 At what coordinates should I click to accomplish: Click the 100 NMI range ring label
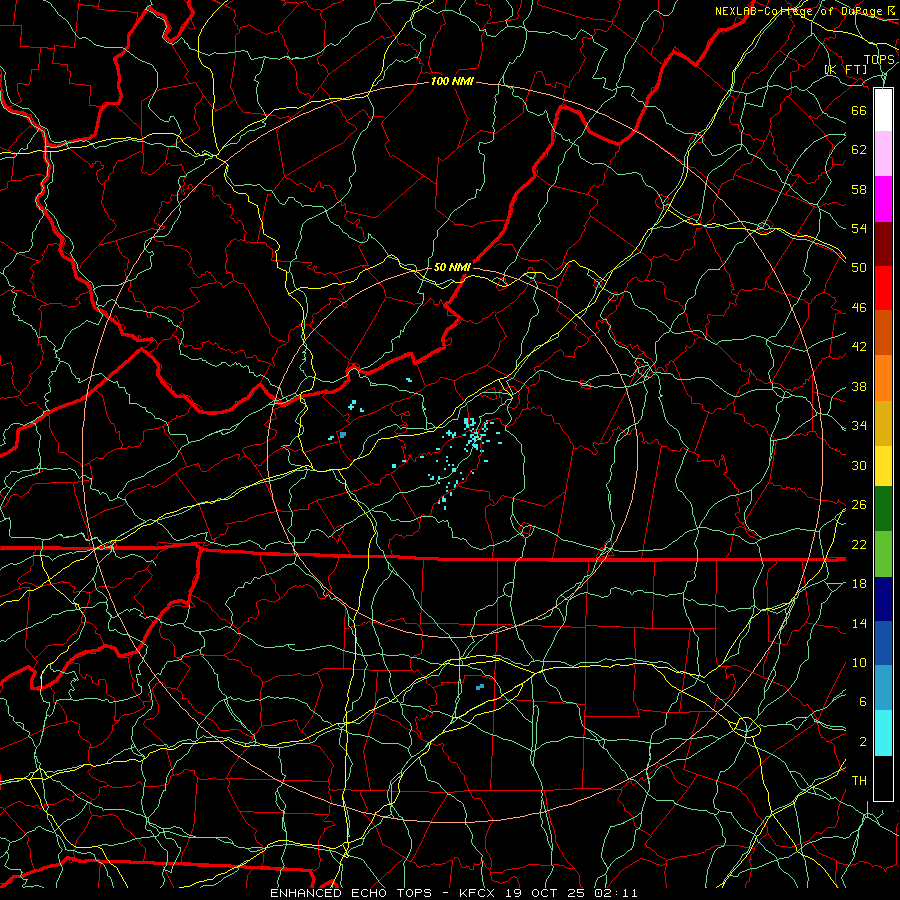452,82
